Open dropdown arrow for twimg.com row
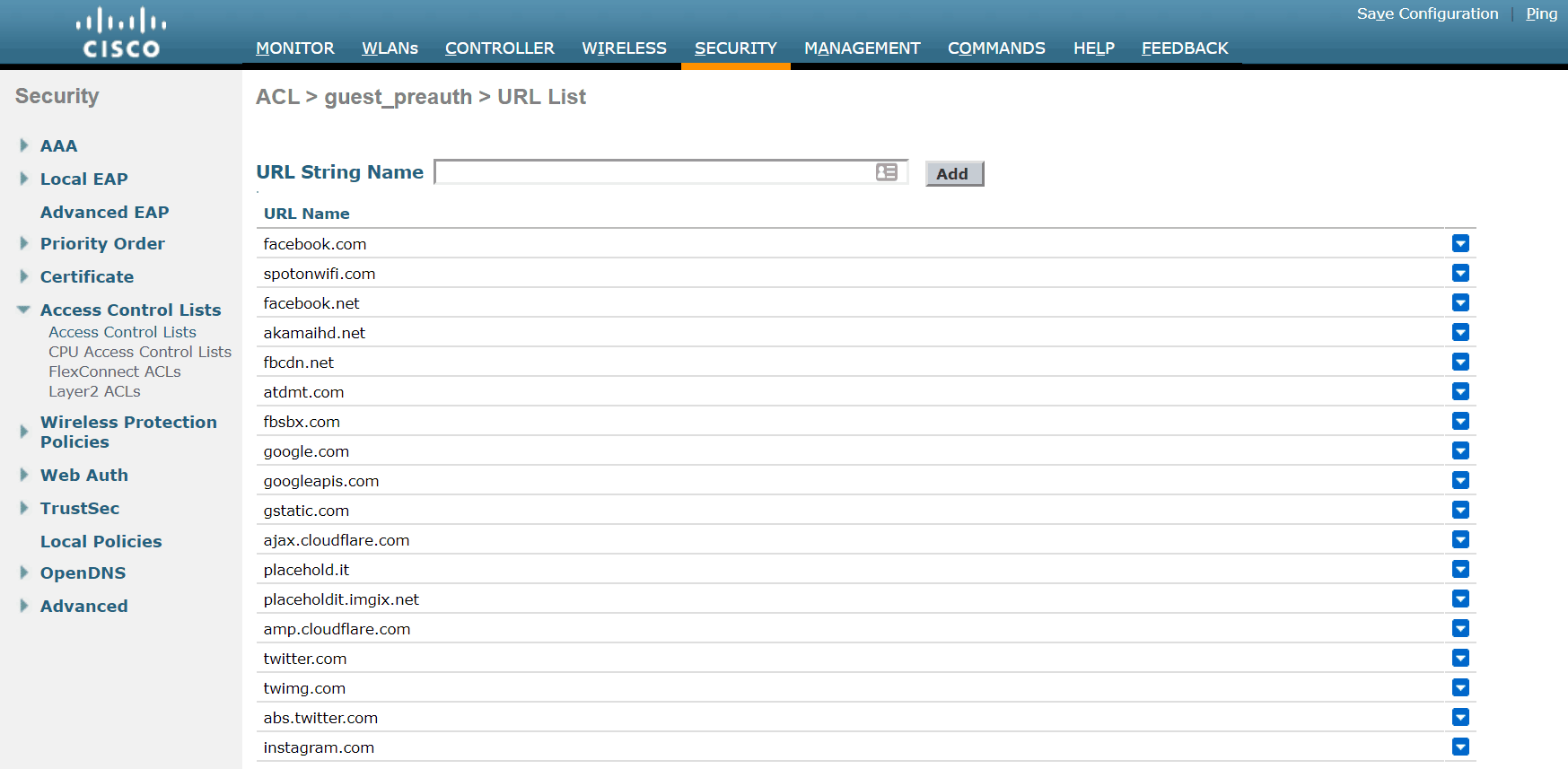Screen dimensions: 1568x769 (1460, 687)
